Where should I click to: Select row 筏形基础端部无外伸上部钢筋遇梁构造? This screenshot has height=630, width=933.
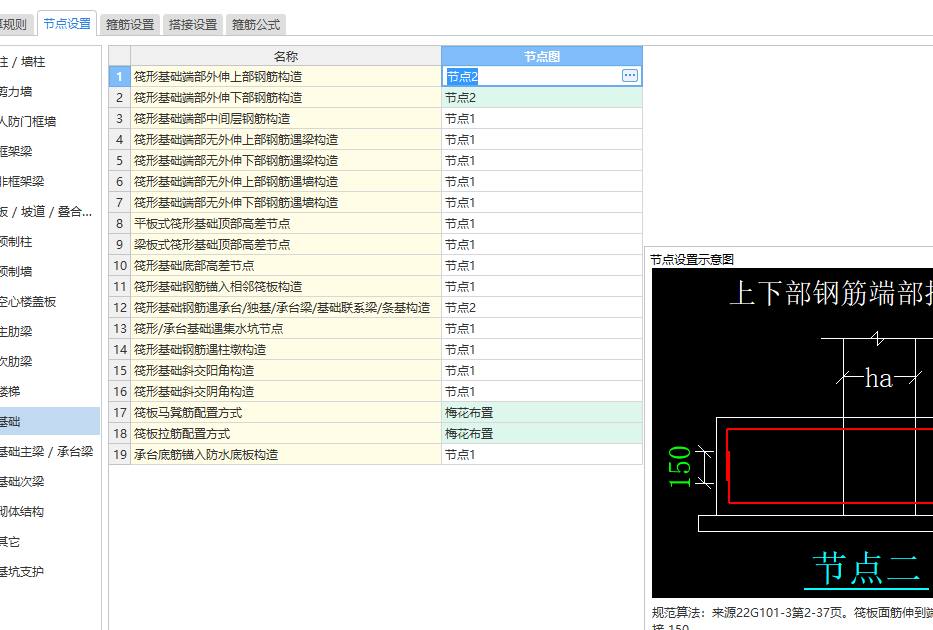click(286, 139)
